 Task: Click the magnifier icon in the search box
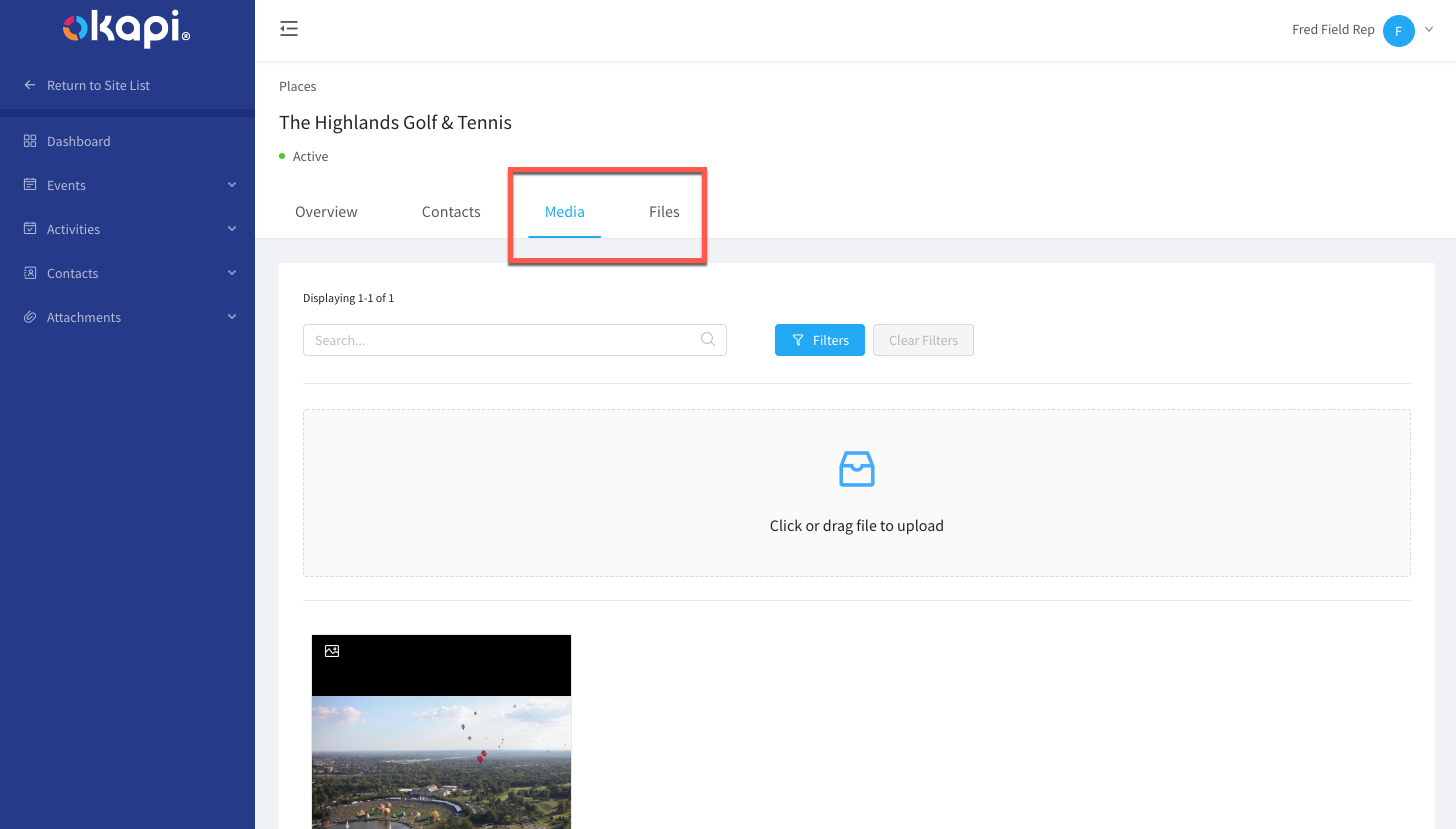[708, 339]
